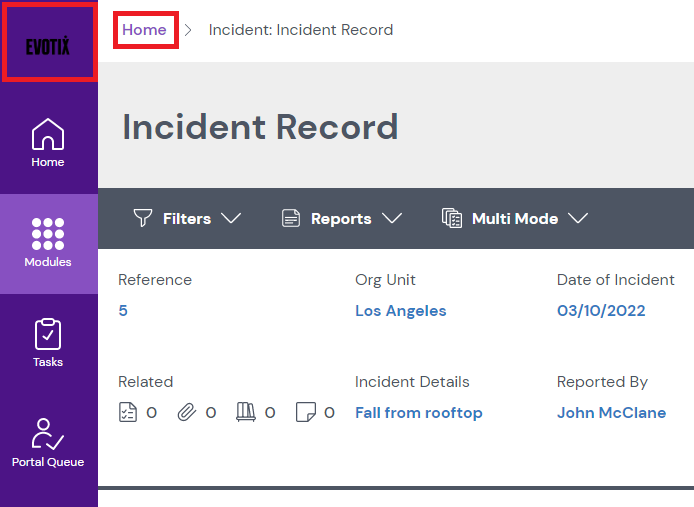Expand the Multi Mode dropdown
This screenshot has height=507, width=694.
pos(515,218)
